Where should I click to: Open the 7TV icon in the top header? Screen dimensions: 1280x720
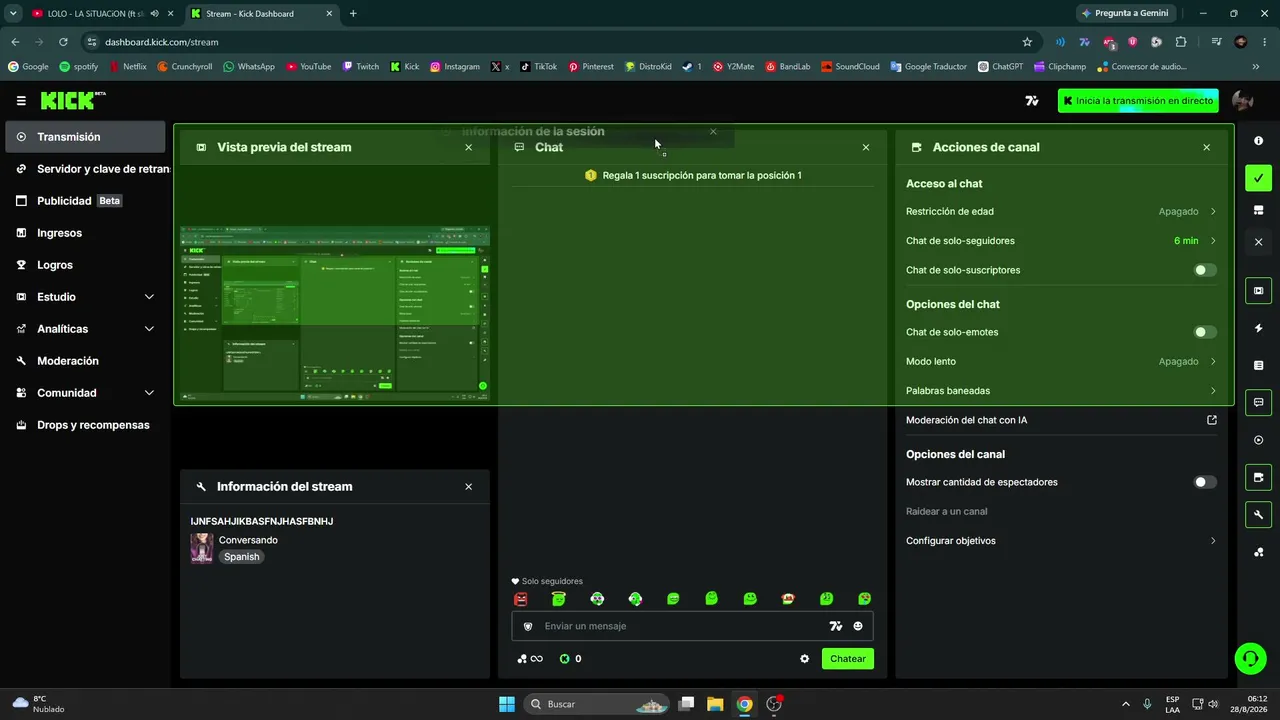[x=1032, y=101]
